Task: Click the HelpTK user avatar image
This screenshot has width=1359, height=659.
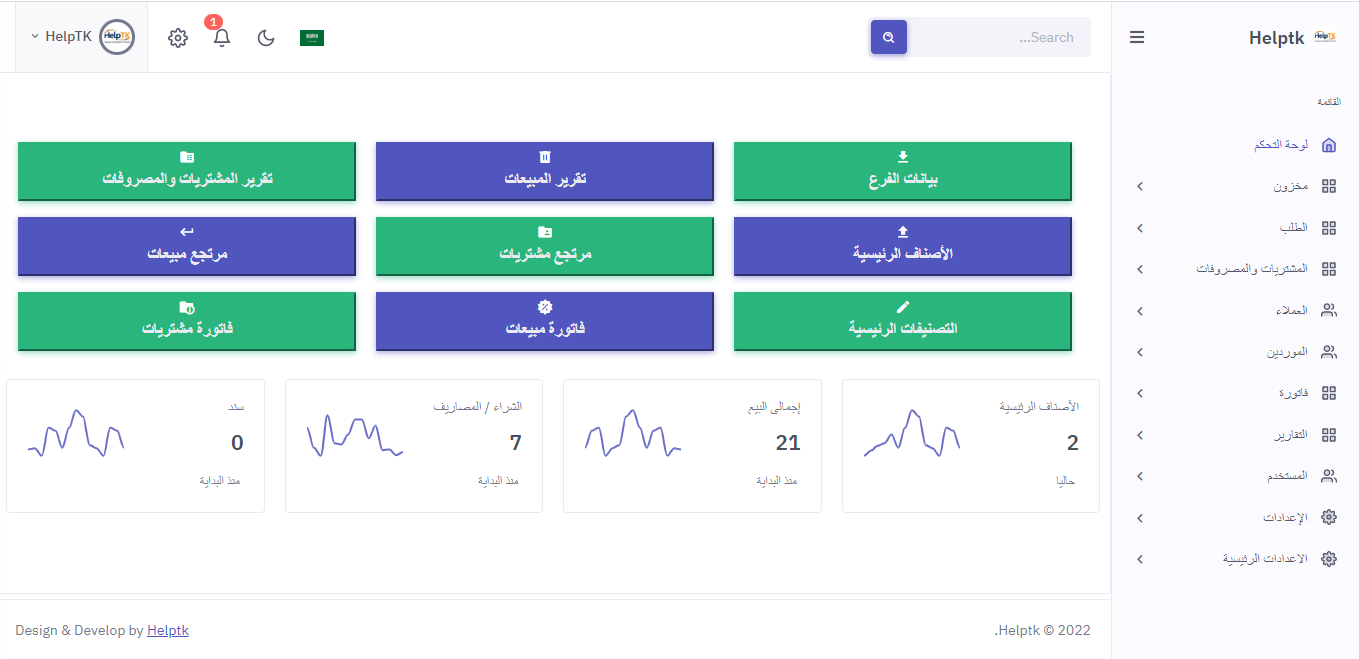Action: coord(117,37)
